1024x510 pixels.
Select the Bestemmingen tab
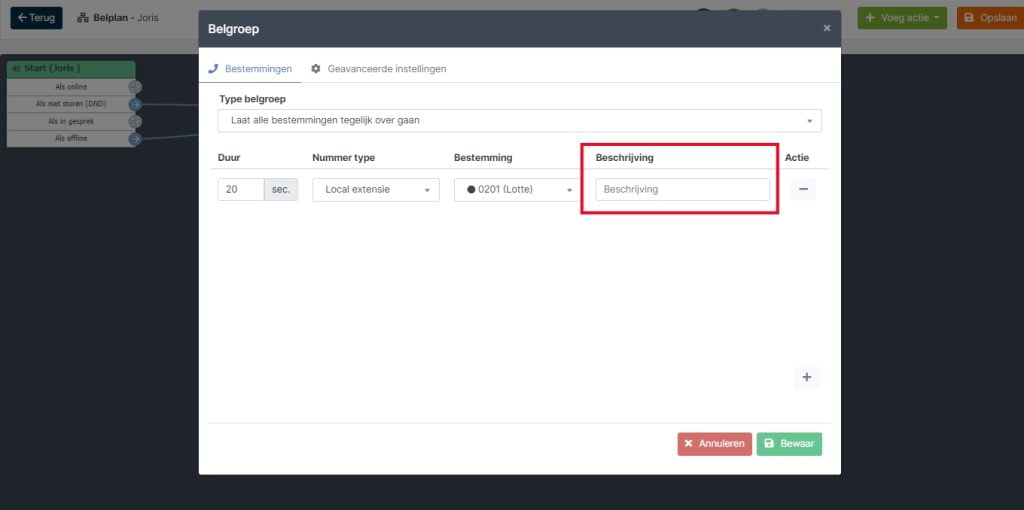pos(250,69)
